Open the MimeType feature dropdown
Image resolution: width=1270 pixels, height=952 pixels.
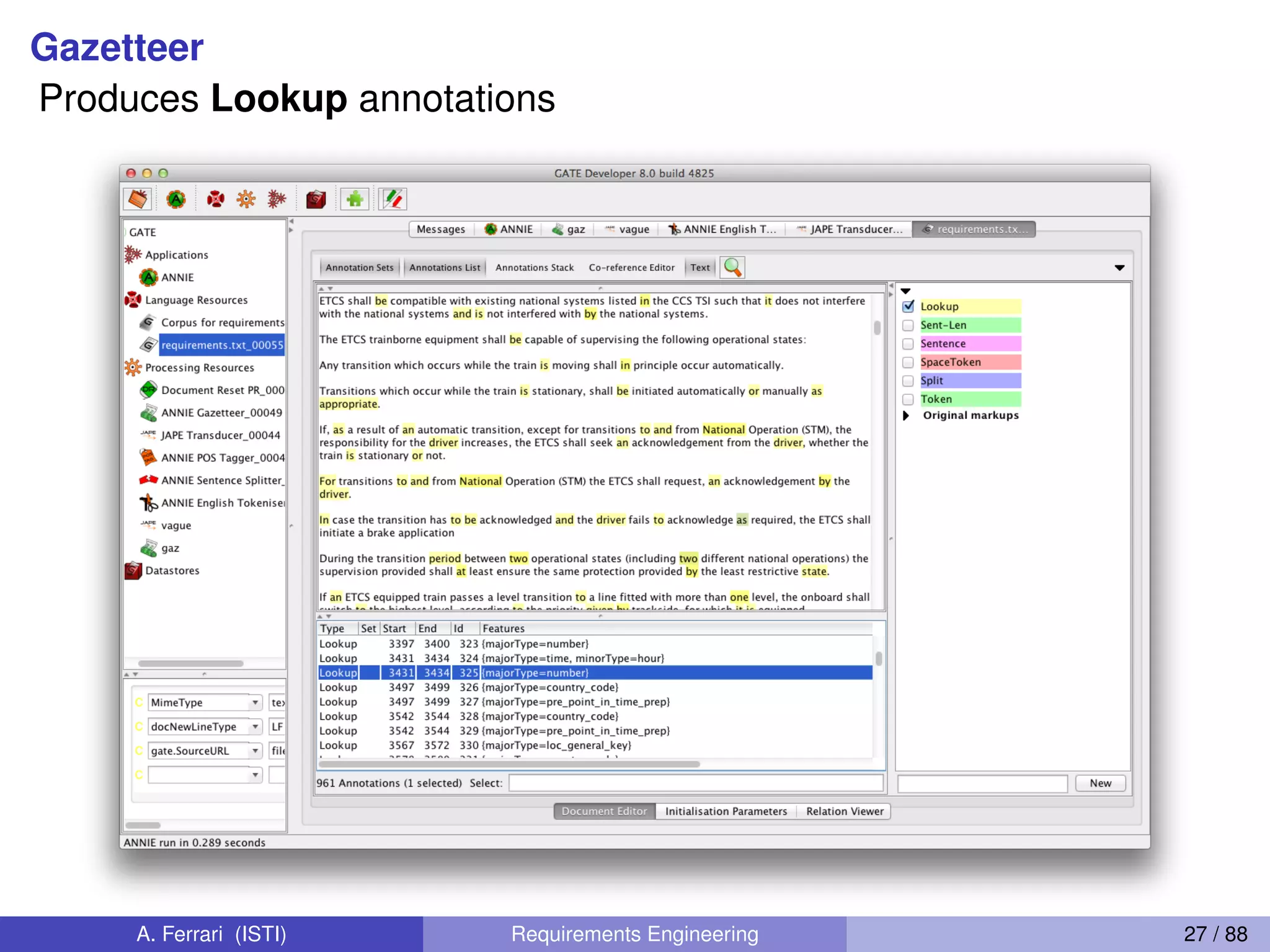click(x=255, y=702)
